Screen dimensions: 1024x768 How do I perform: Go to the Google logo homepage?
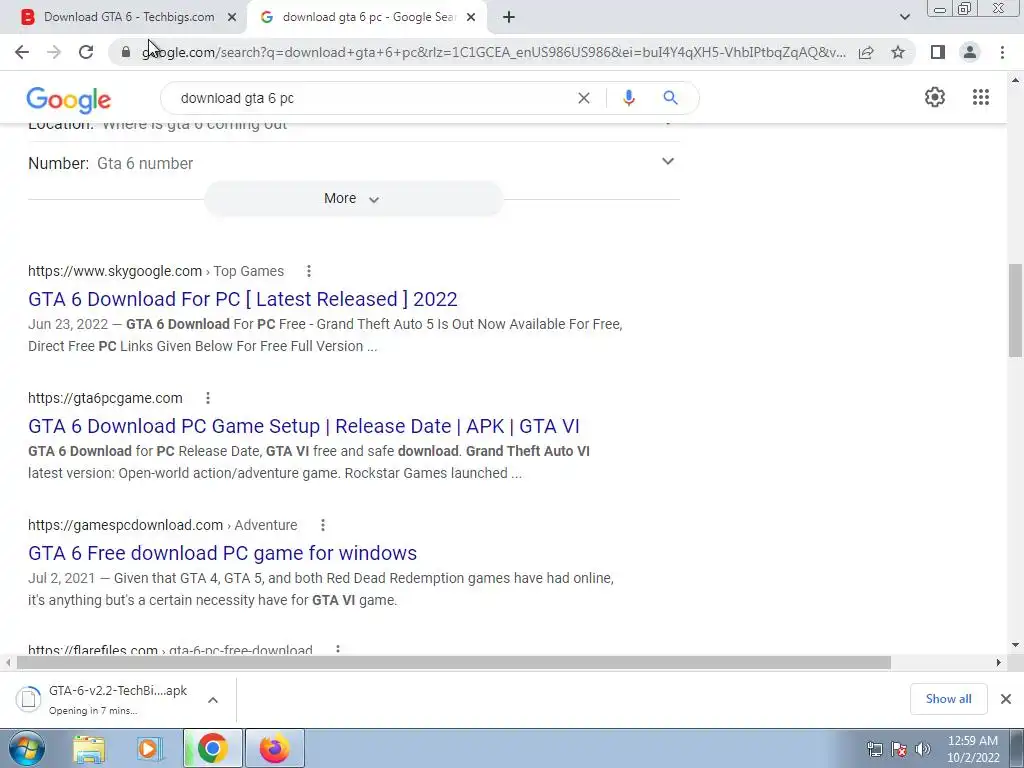tap(69, 99)
